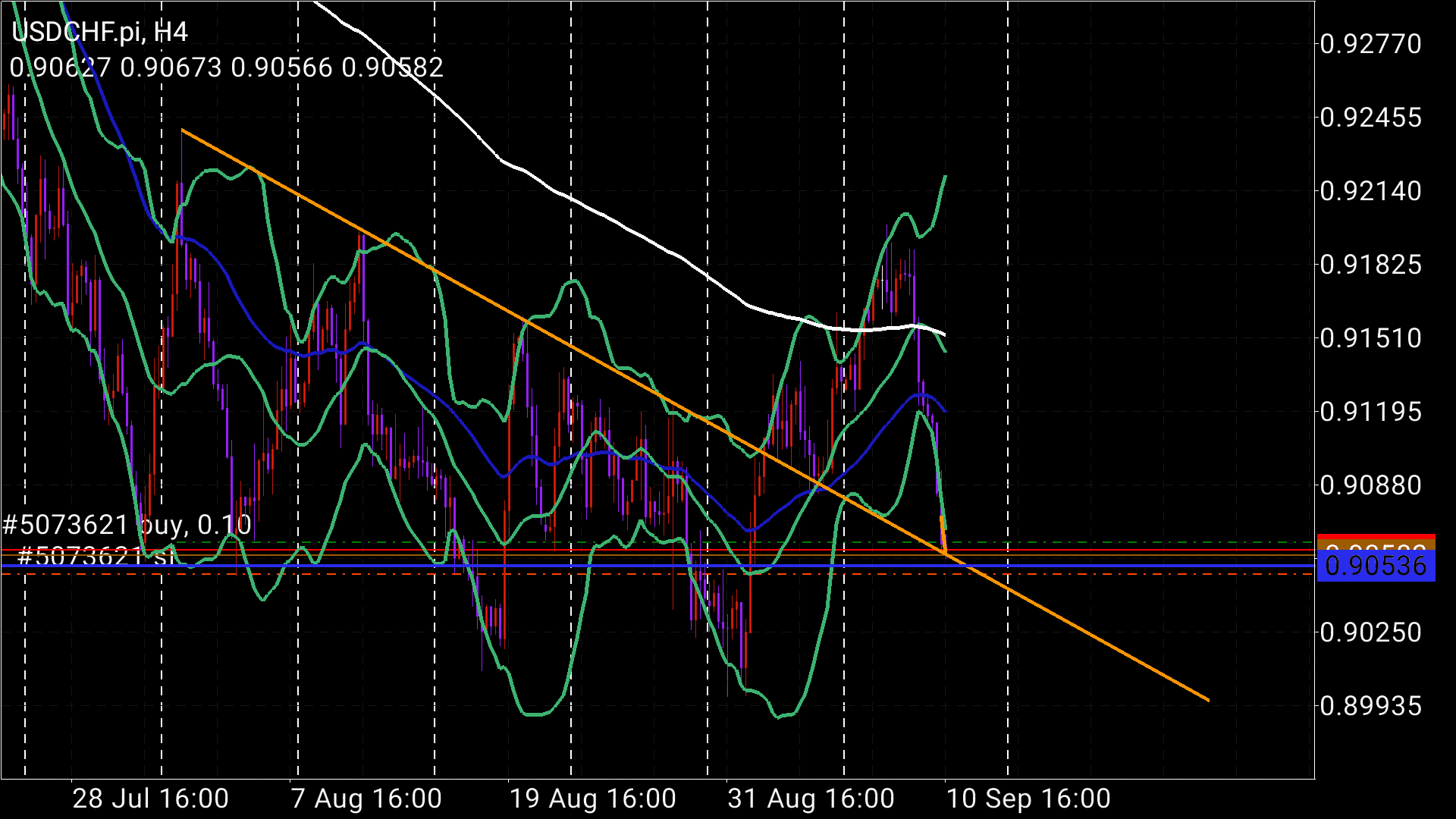
Task: Click the 0.90250 price axis label
Action: 1370,632
